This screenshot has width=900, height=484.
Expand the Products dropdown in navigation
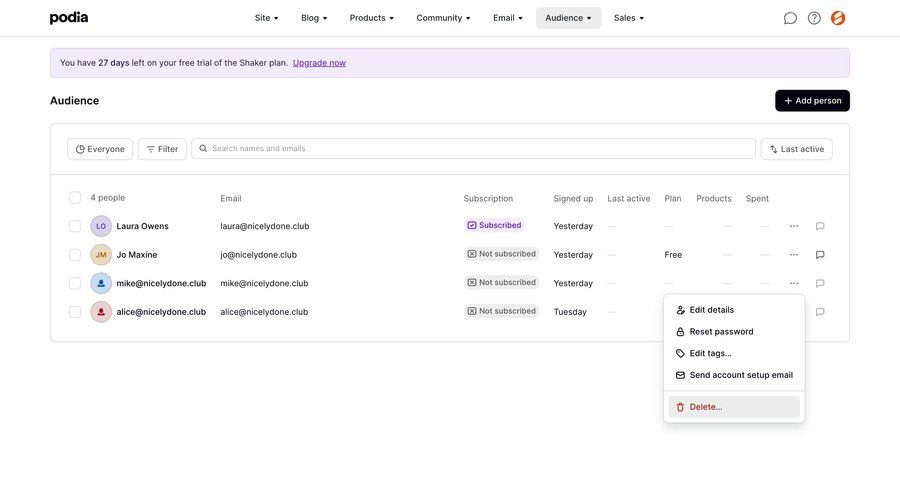coord(372,18)
